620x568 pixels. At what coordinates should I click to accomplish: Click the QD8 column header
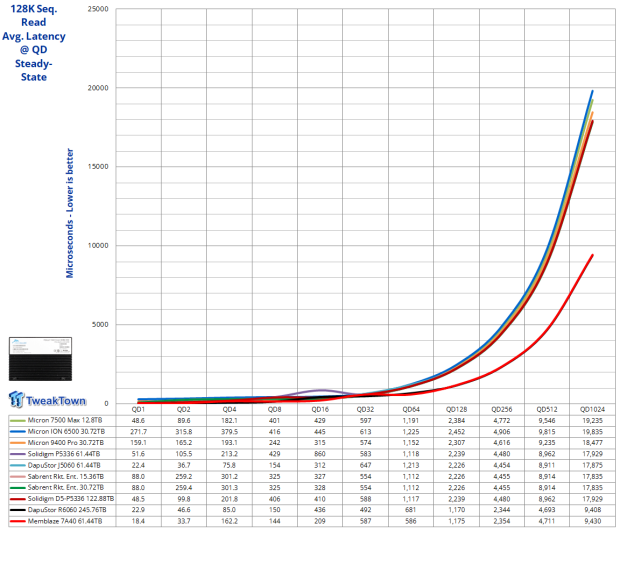pos(274,409)
